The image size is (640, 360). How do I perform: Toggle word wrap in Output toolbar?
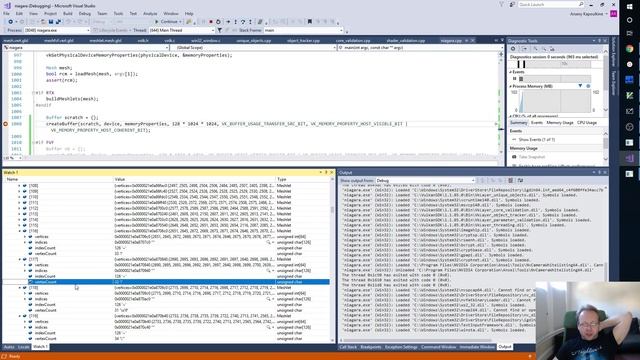click(520, 180)
